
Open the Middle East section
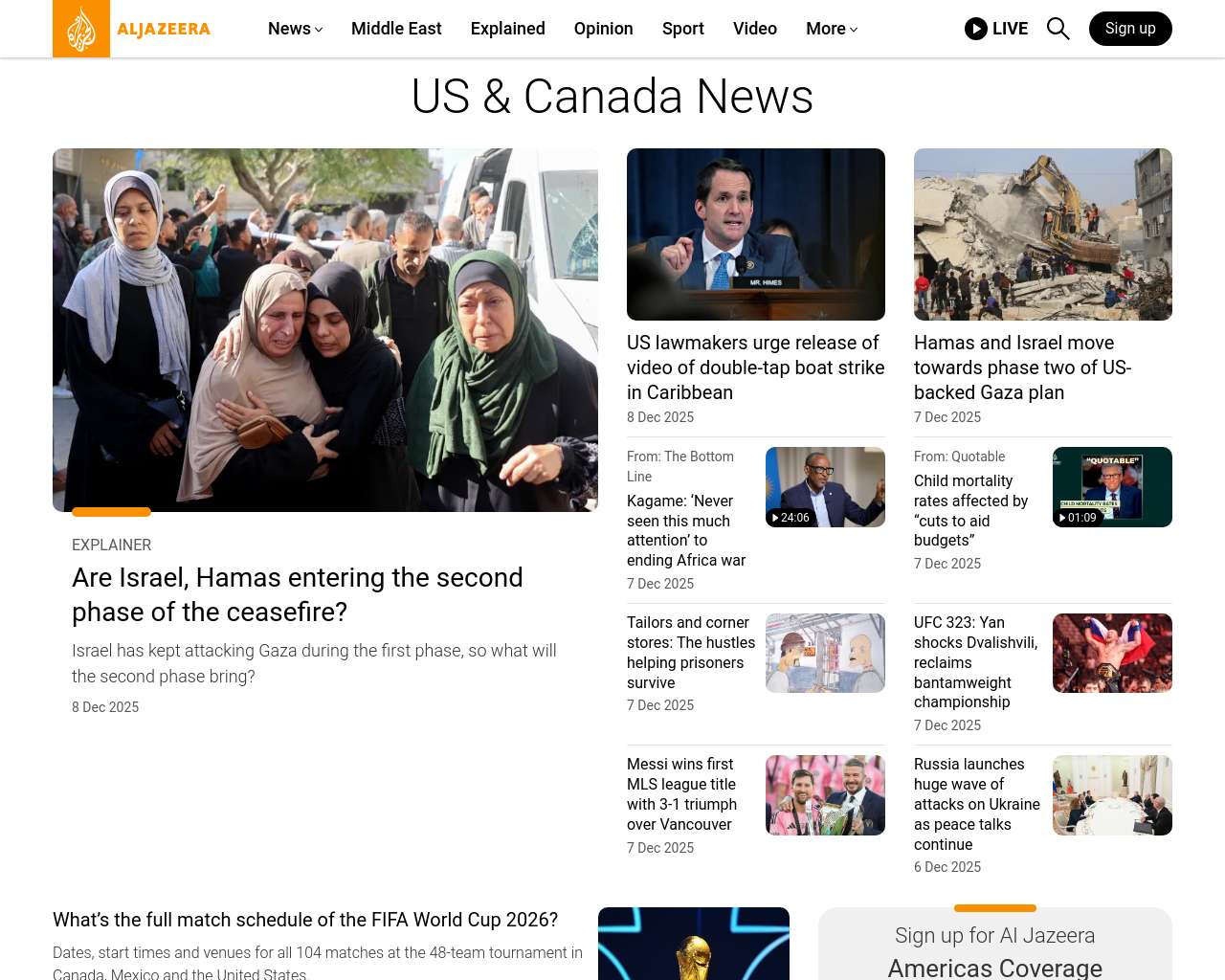click(396, 29)
